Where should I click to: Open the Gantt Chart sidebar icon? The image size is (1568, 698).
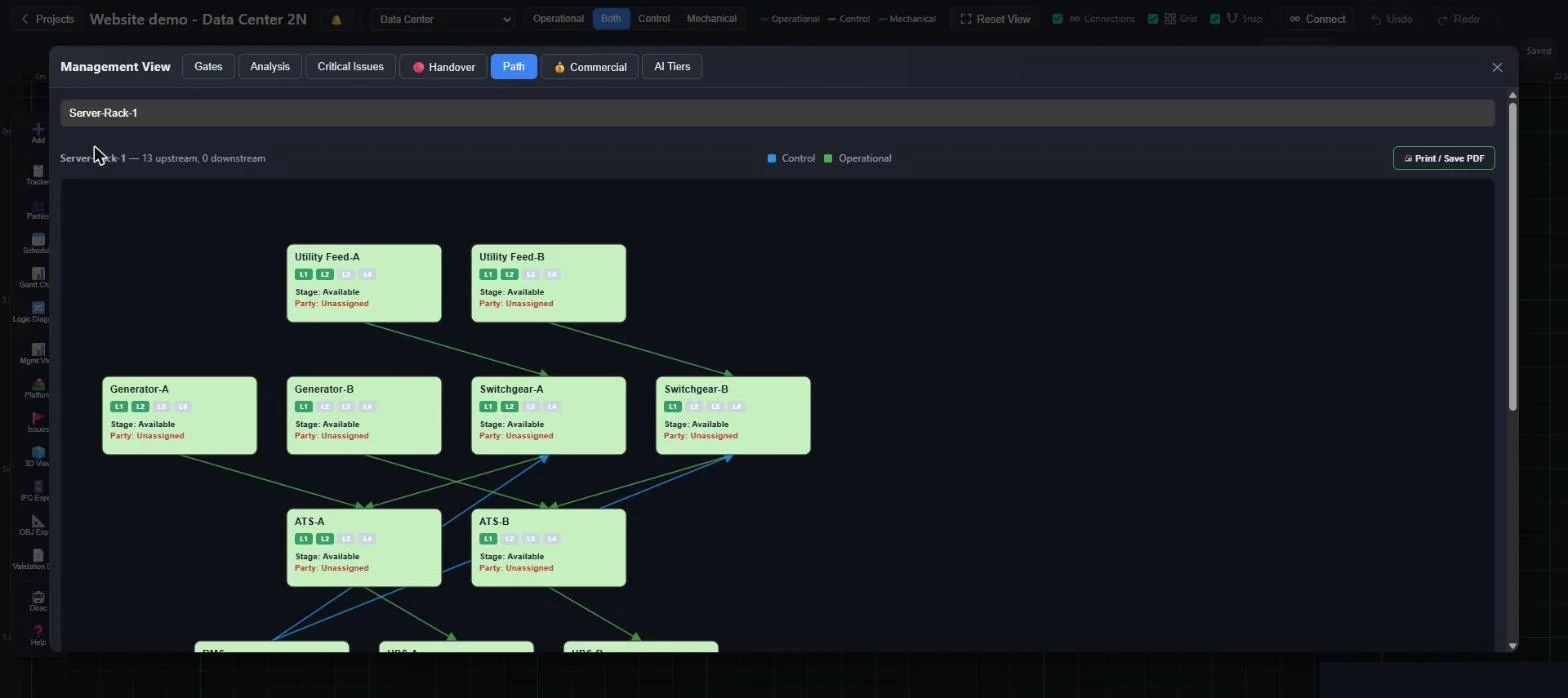tap(38, 278)
